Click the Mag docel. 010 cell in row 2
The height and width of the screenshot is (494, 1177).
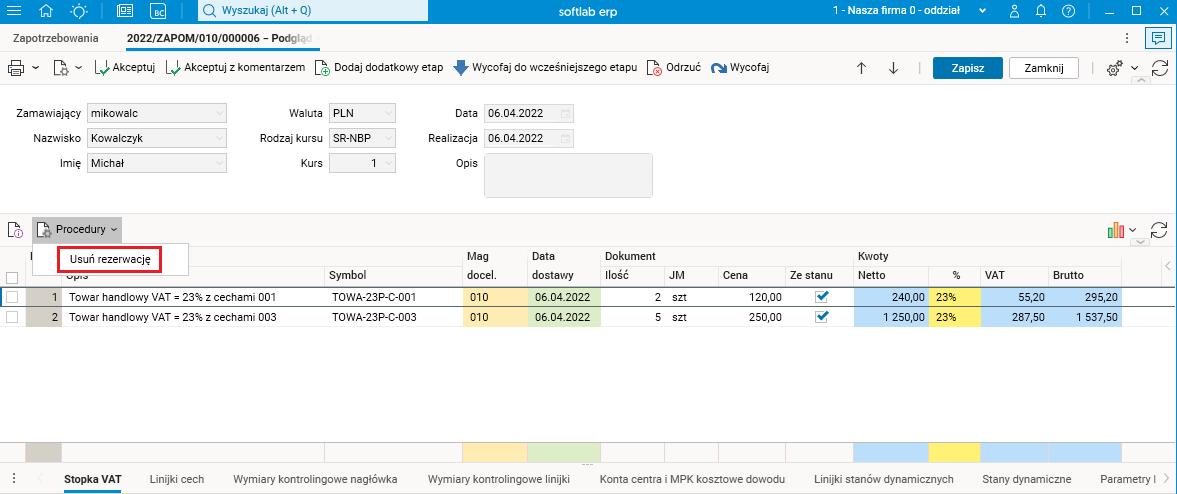[x=495, y=317]
